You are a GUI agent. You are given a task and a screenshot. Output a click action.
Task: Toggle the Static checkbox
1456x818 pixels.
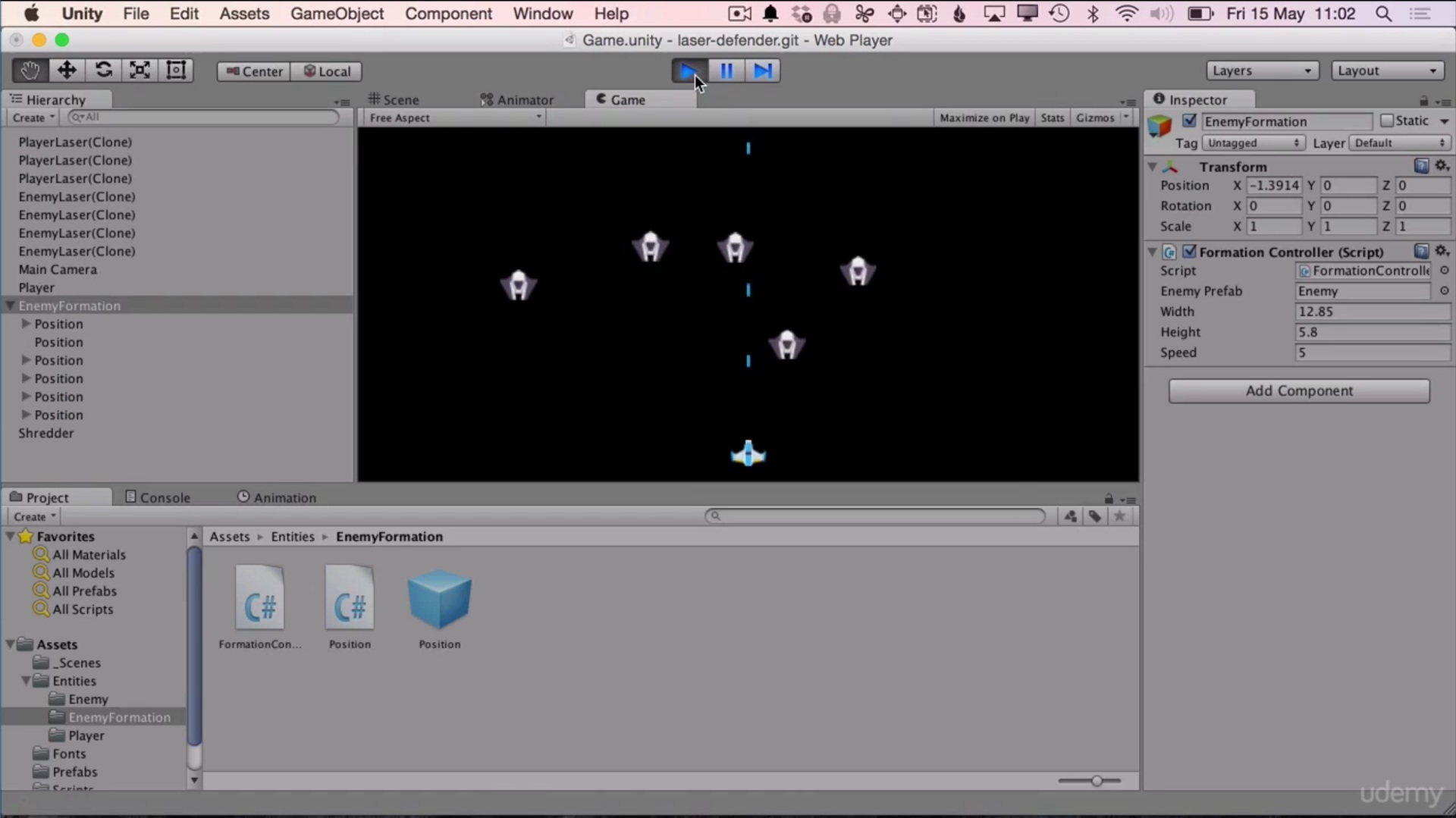point(1387,121)
